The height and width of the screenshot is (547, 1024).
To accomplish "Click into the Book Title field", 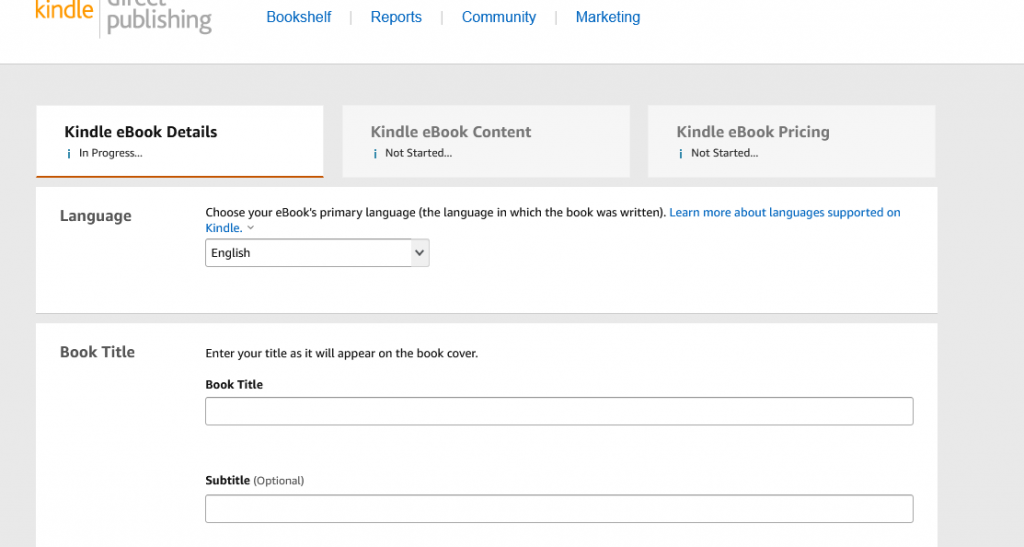I will click(559, 411).
